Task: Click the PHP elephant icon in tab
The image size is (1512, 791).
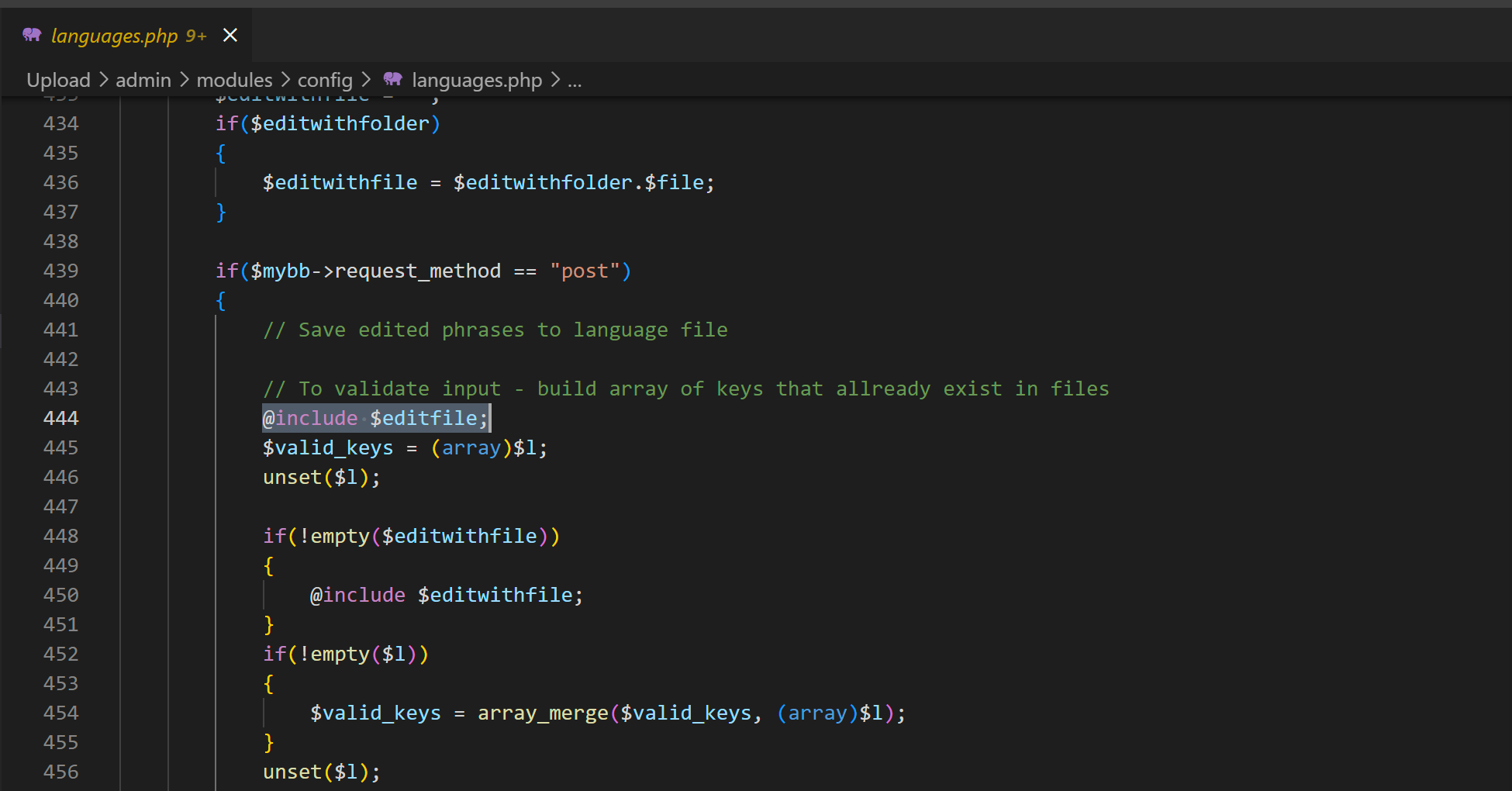Action: (x=32, y=35)
